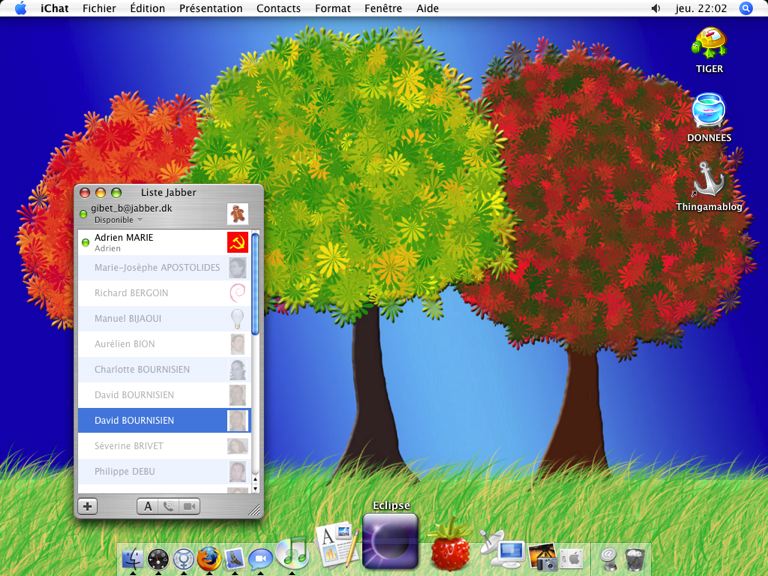This screenshot has width=768, height=576.
Task: Open the Trash in the Dock
Action: click(x=634, y=557)
